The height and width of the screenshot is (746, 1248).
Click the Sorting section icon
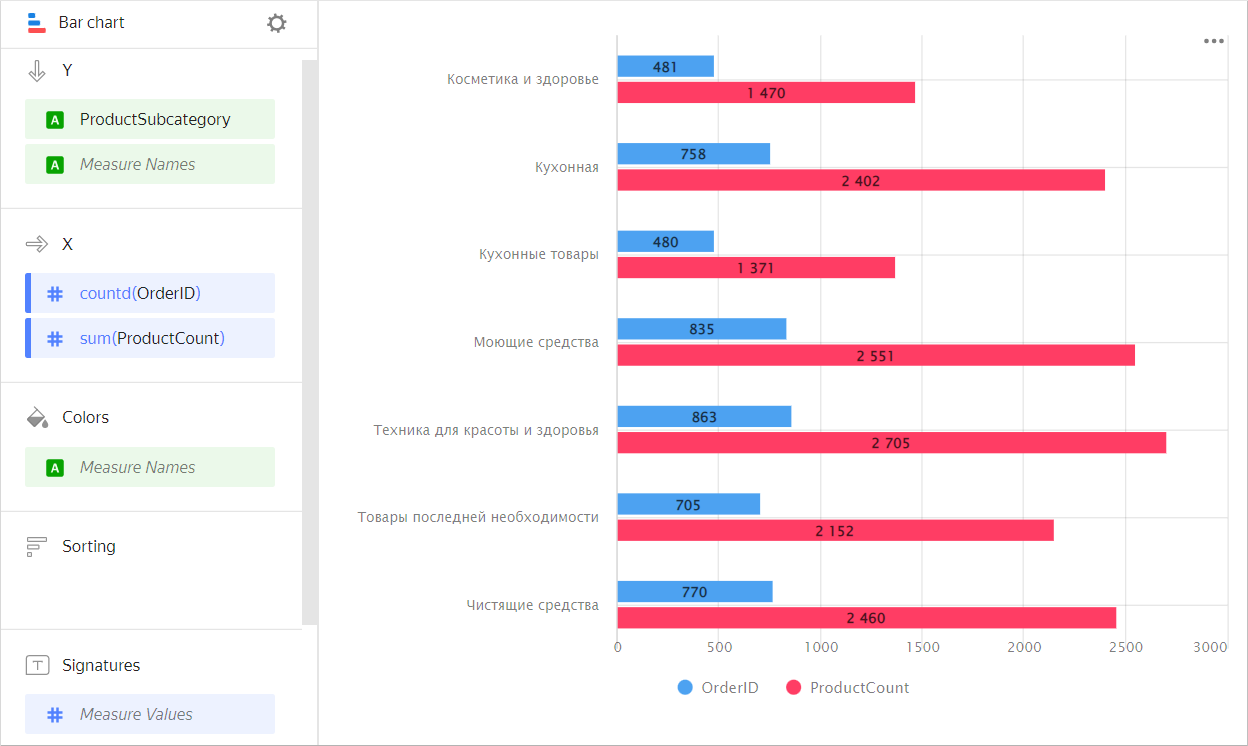pos(36,546)
